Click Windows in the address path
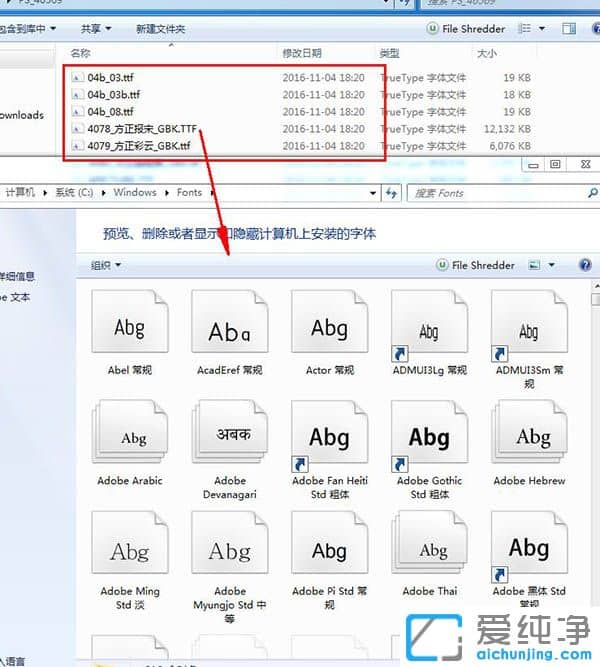Image resolution: width=600 pixels, height=667 pixels. coord(134,192)
